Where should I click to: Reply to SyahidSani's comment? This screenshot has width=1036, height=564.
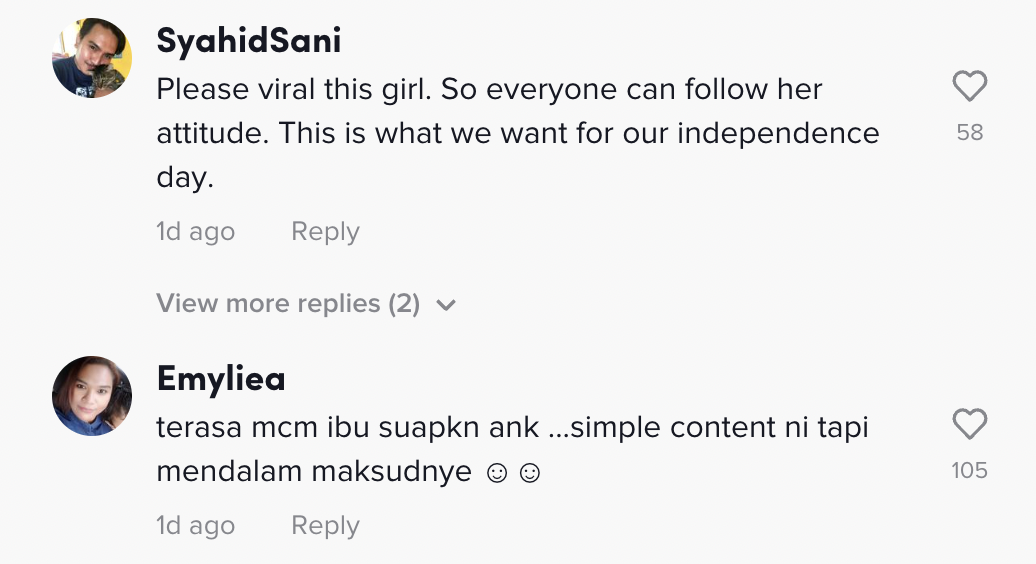pos(325,232)
